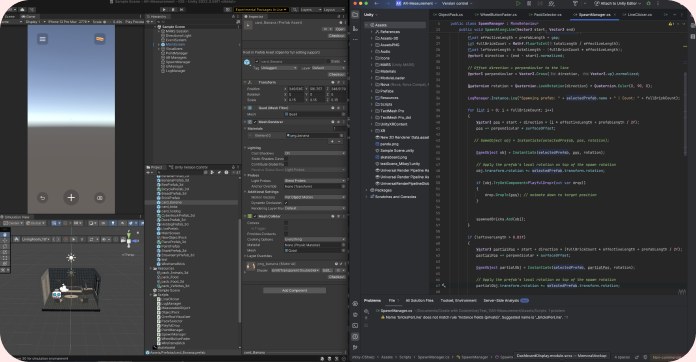Image resolution: width=696 pixels, height=362 pixels.
Task: Open the Version control dropdown in Rider
Action: tap(458, 4)
